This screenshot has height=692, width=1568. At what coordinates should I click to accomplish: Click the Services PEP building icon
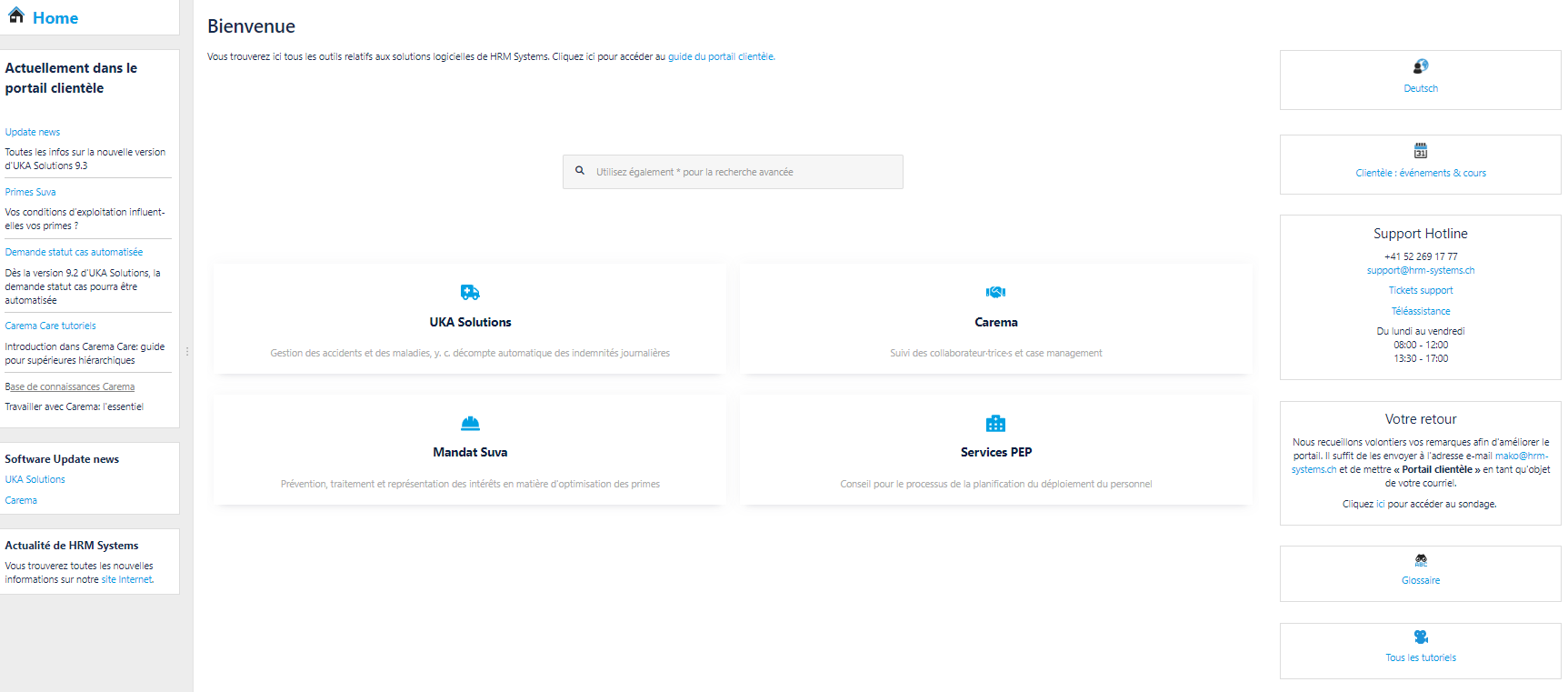(996, 423)
